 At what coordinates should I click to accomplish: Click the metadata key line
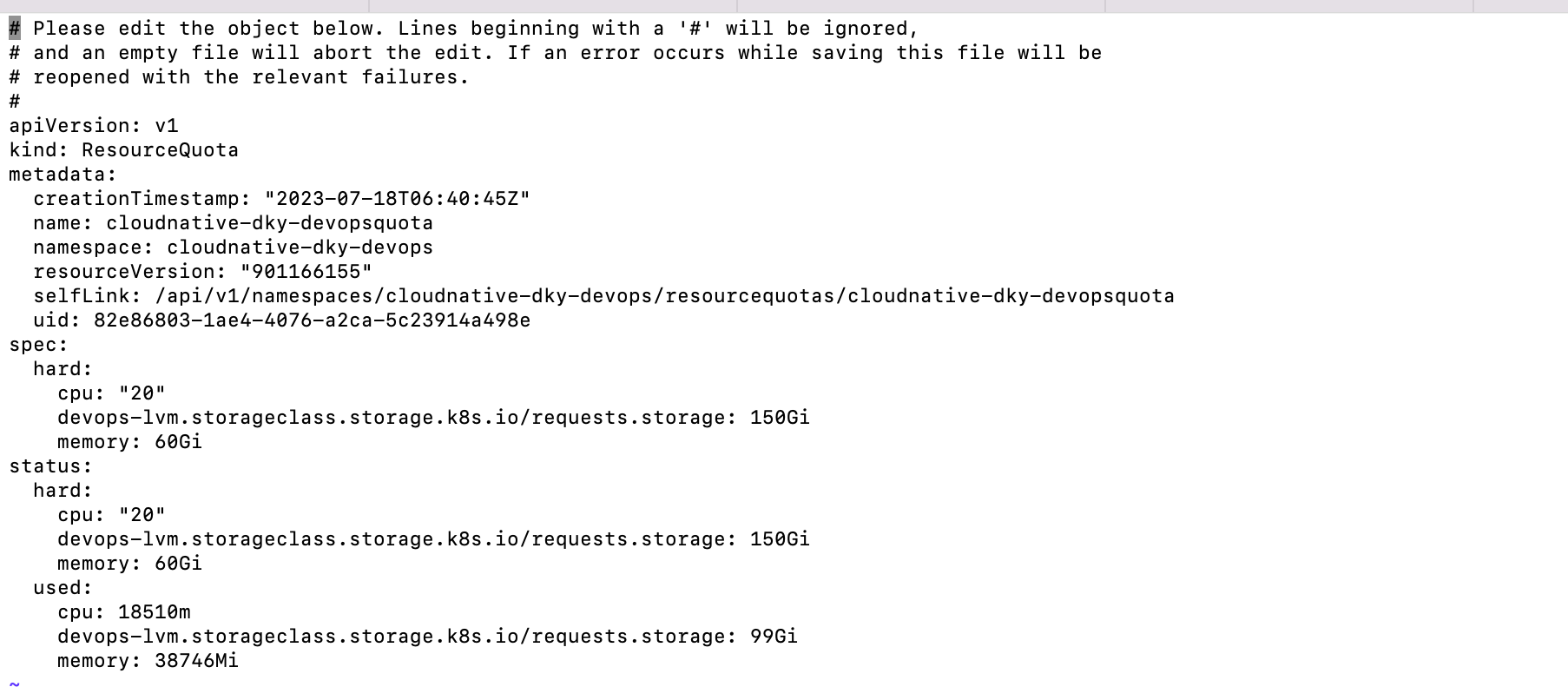pyautogui.click(x=63, y=175)
